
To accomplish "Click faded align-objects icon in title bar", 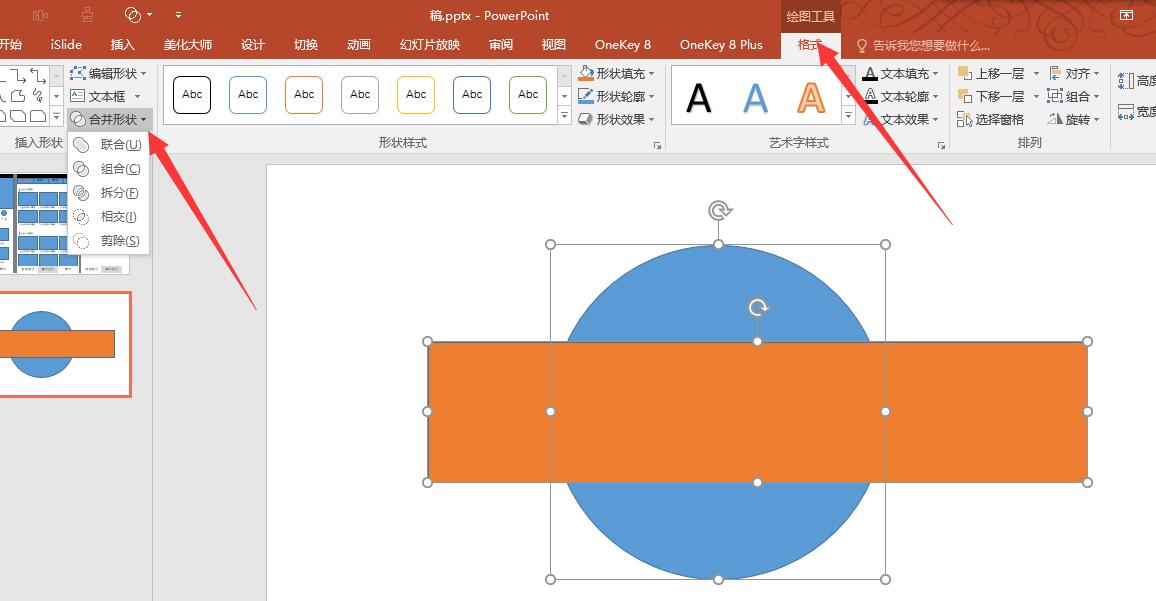I will 41,15.
